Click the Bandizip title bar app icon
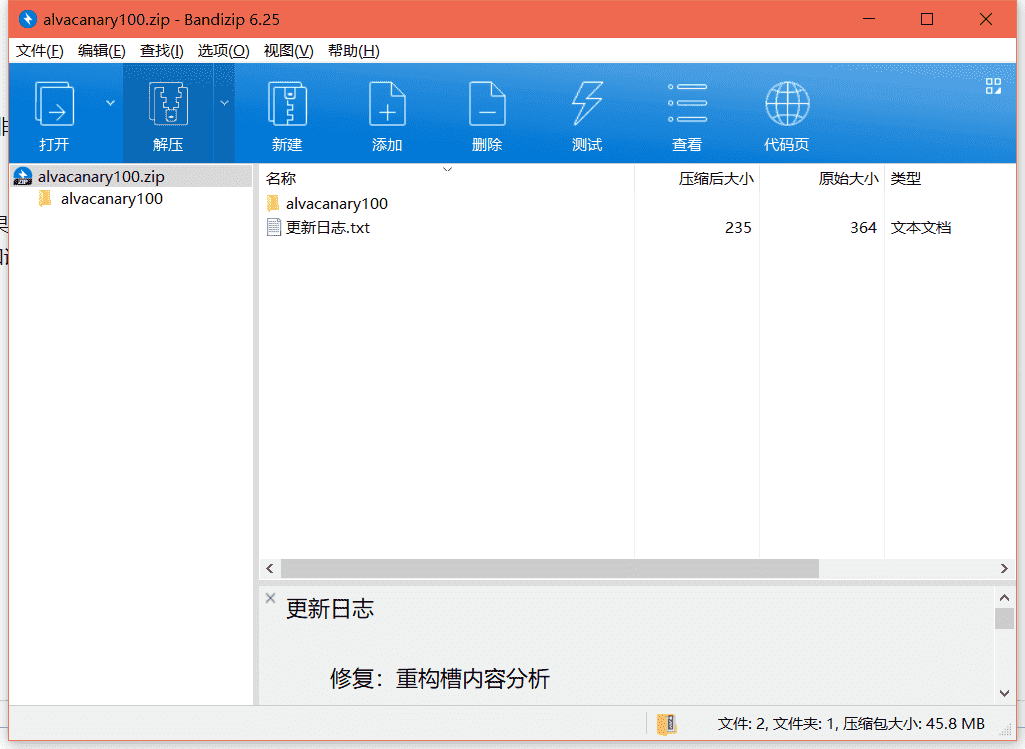This screenshot has width=1025, height=749. [27, 20]
